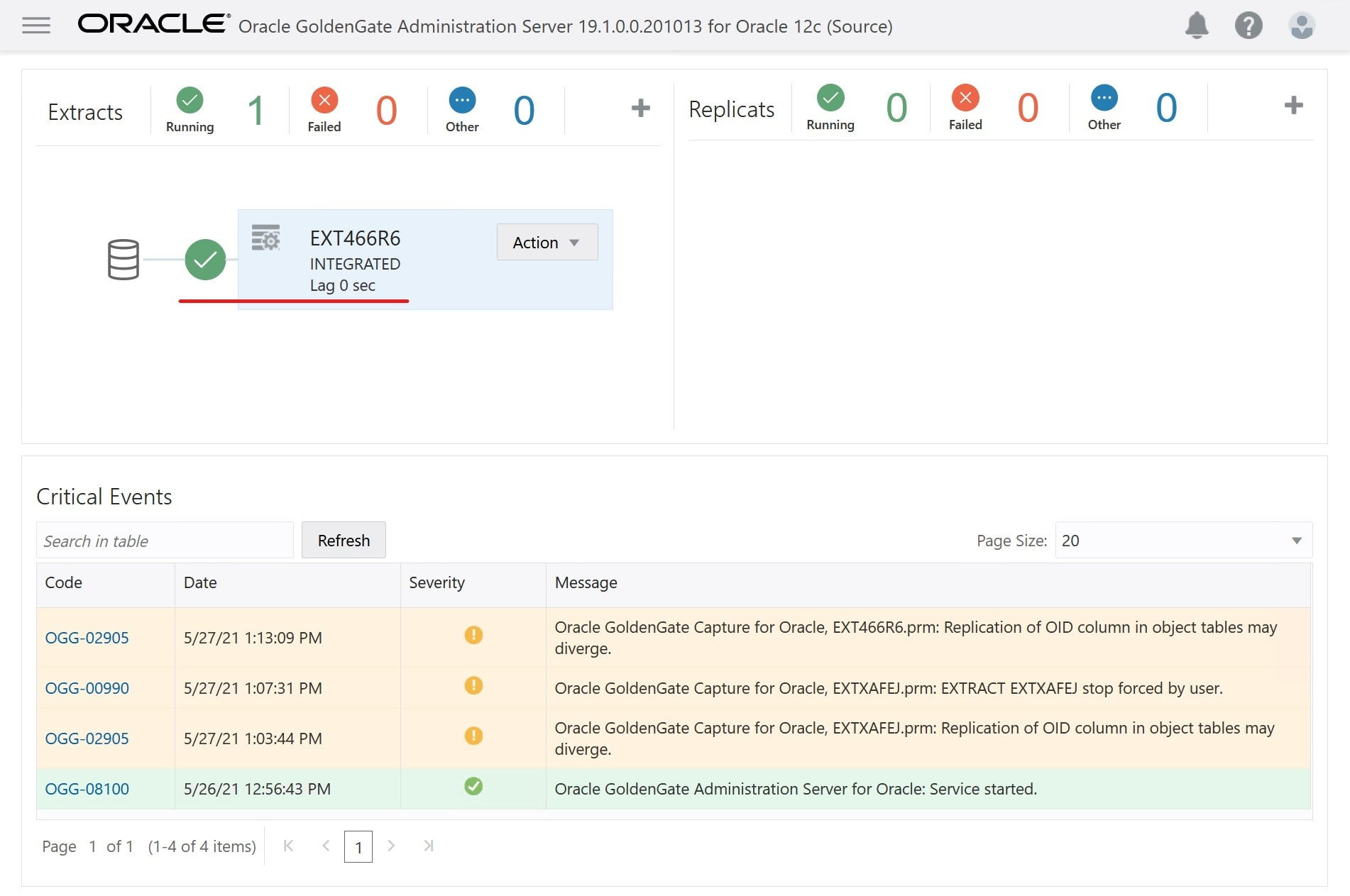Open the hamburger navigation menu

[36, 26]
